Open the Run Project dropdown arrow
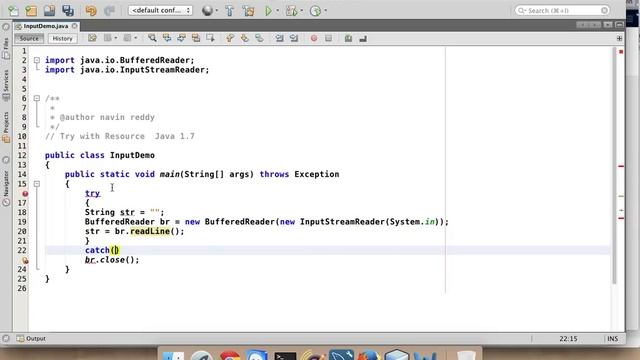The image size is (640, 360). tap(278, 11)
